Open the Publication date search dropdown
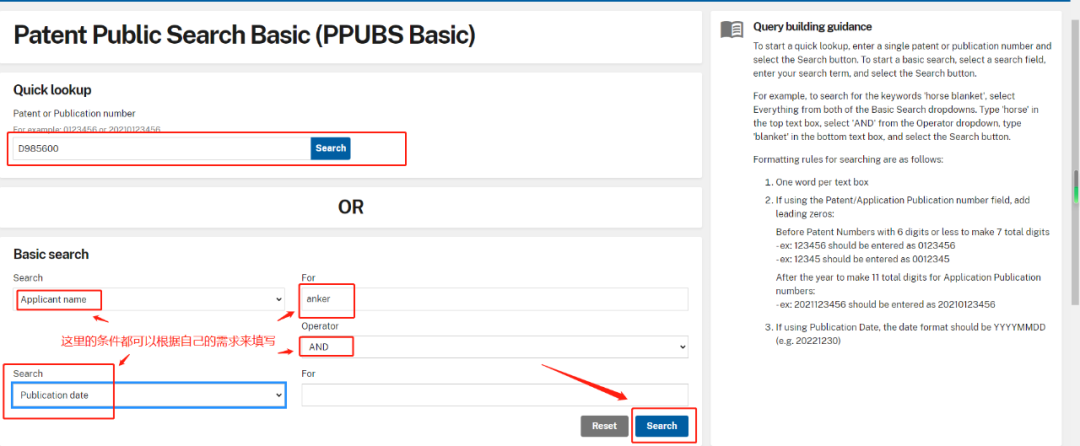 tap(149, 395)
